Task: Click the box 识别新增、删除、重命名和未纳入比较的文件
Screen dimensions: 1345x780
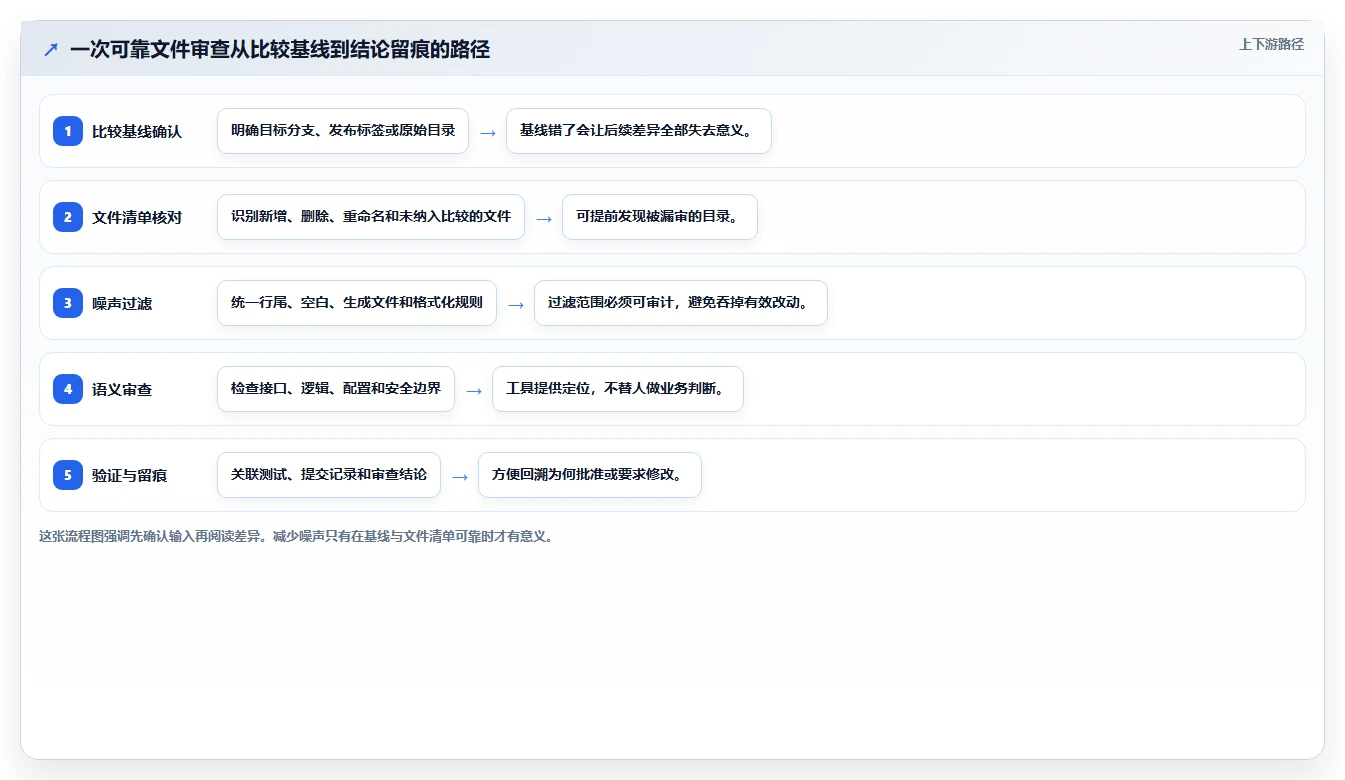Action: coord(371,217)
